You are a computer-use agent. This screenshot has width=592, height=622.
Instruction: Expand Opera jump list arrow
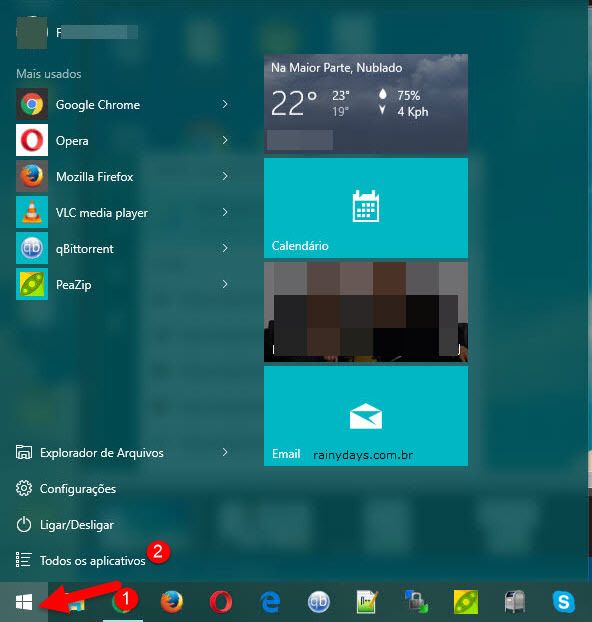[225, 140]
